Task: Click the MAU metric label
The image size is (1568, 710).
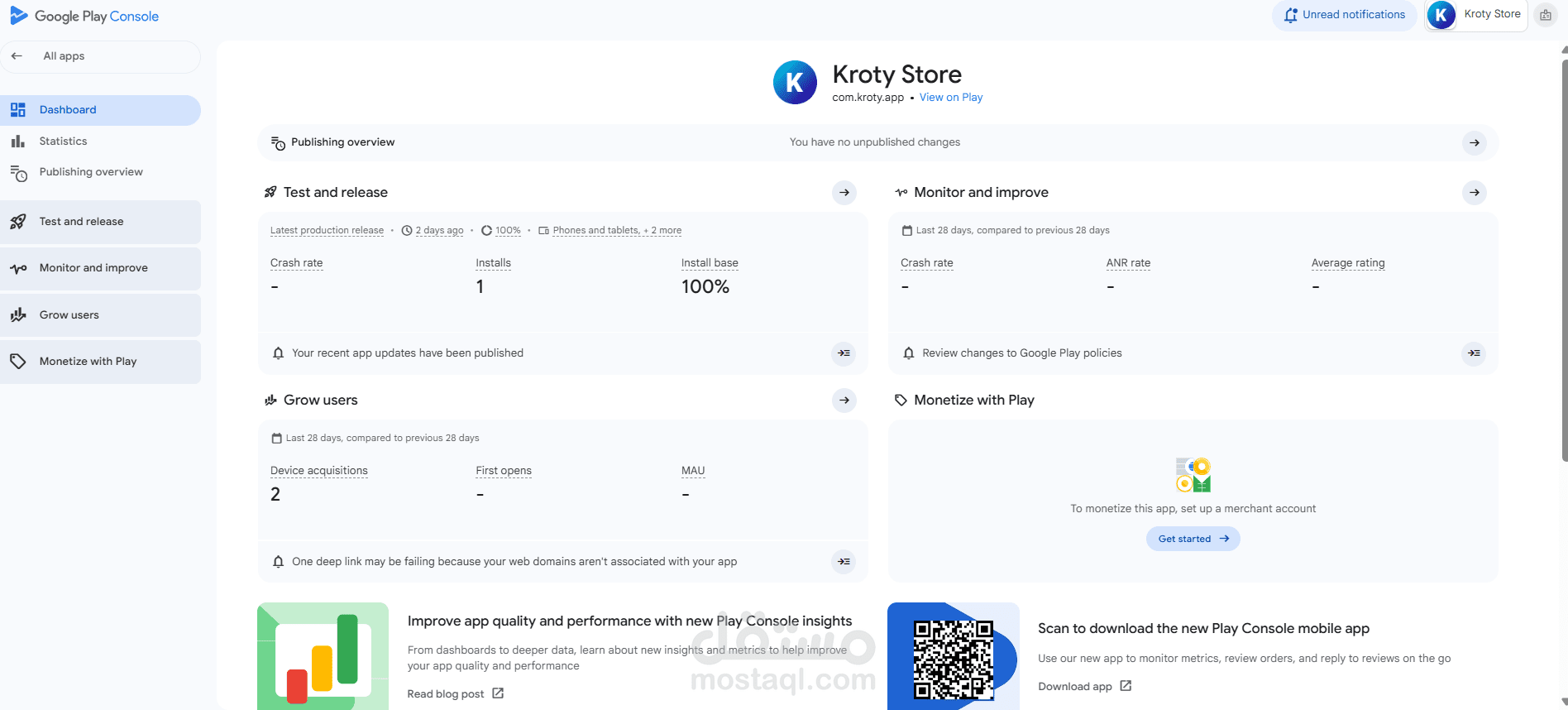Action: coord(693,471)
